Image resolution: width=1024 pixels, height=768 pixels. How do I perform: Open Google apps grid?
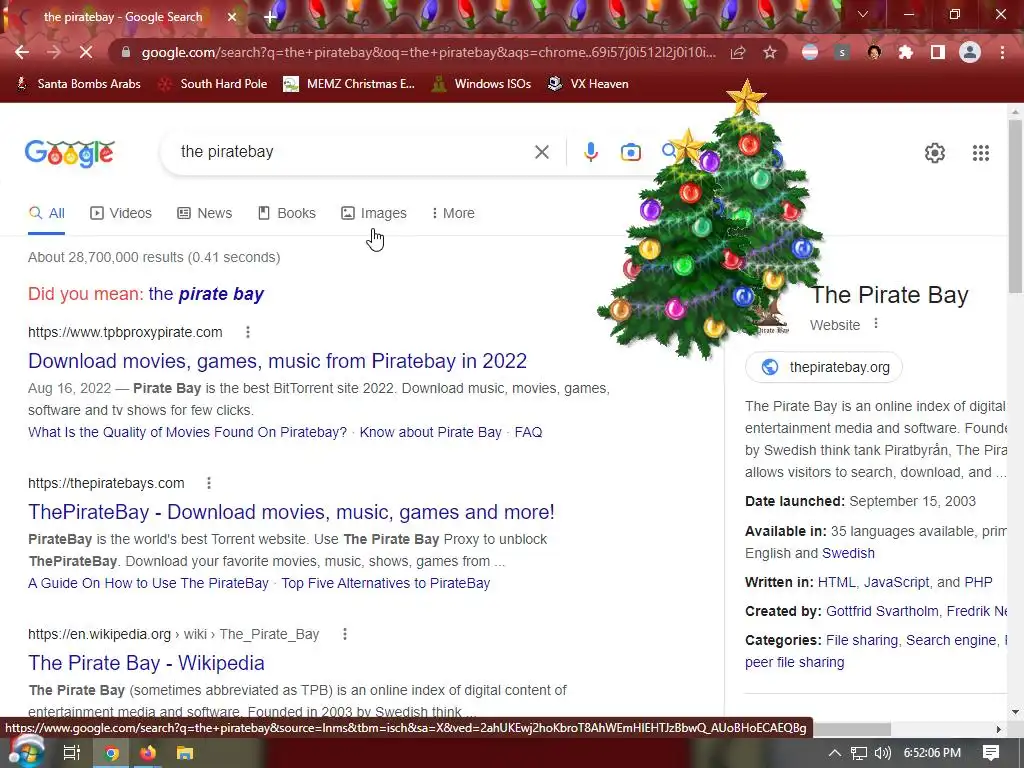980,153
